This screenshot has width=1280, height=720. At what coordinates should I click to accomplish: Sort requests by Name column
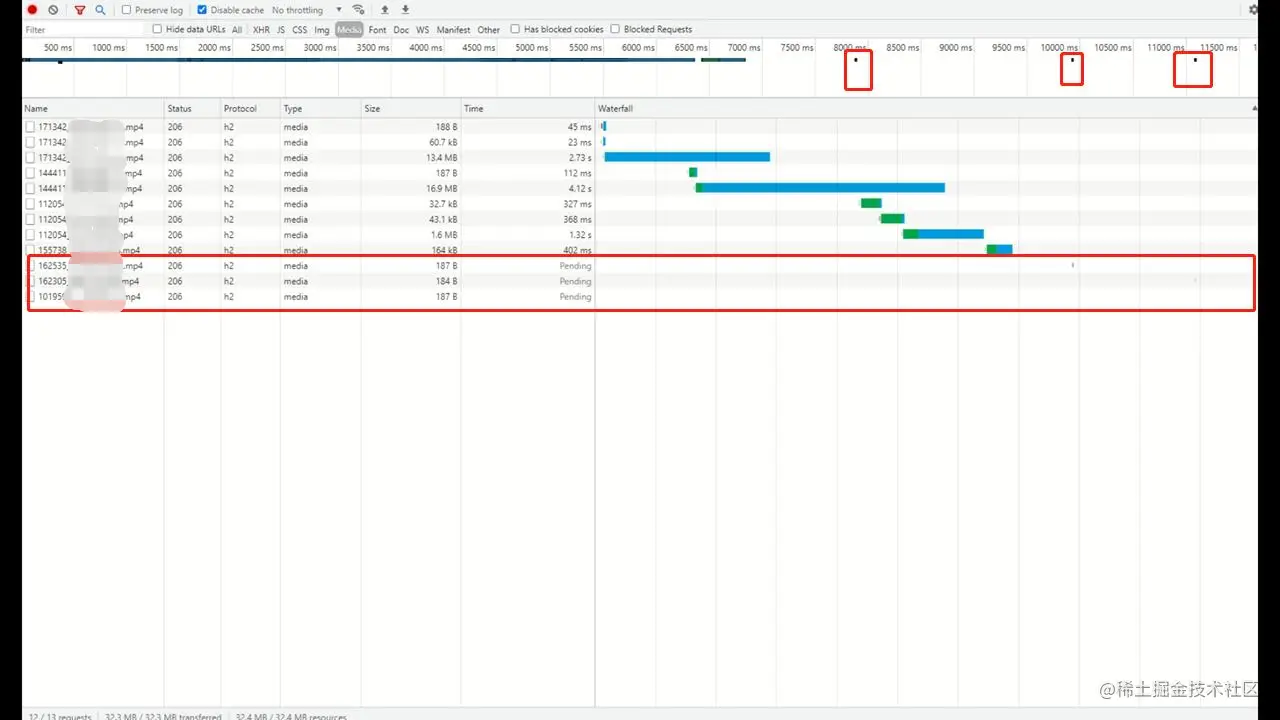point(93,108)
